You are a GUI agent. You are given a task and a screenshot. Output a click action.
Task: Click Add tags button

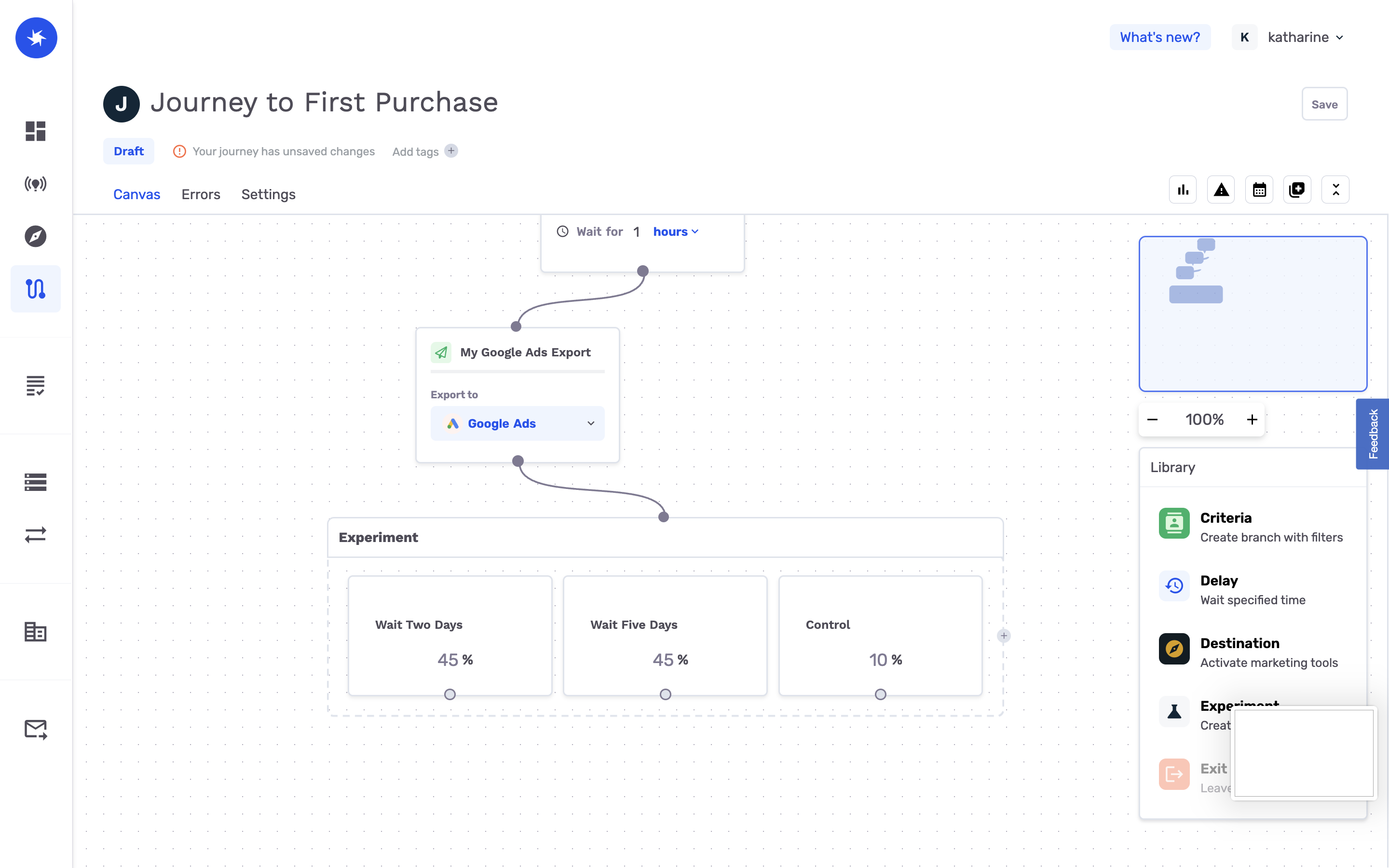click(451, 151)
